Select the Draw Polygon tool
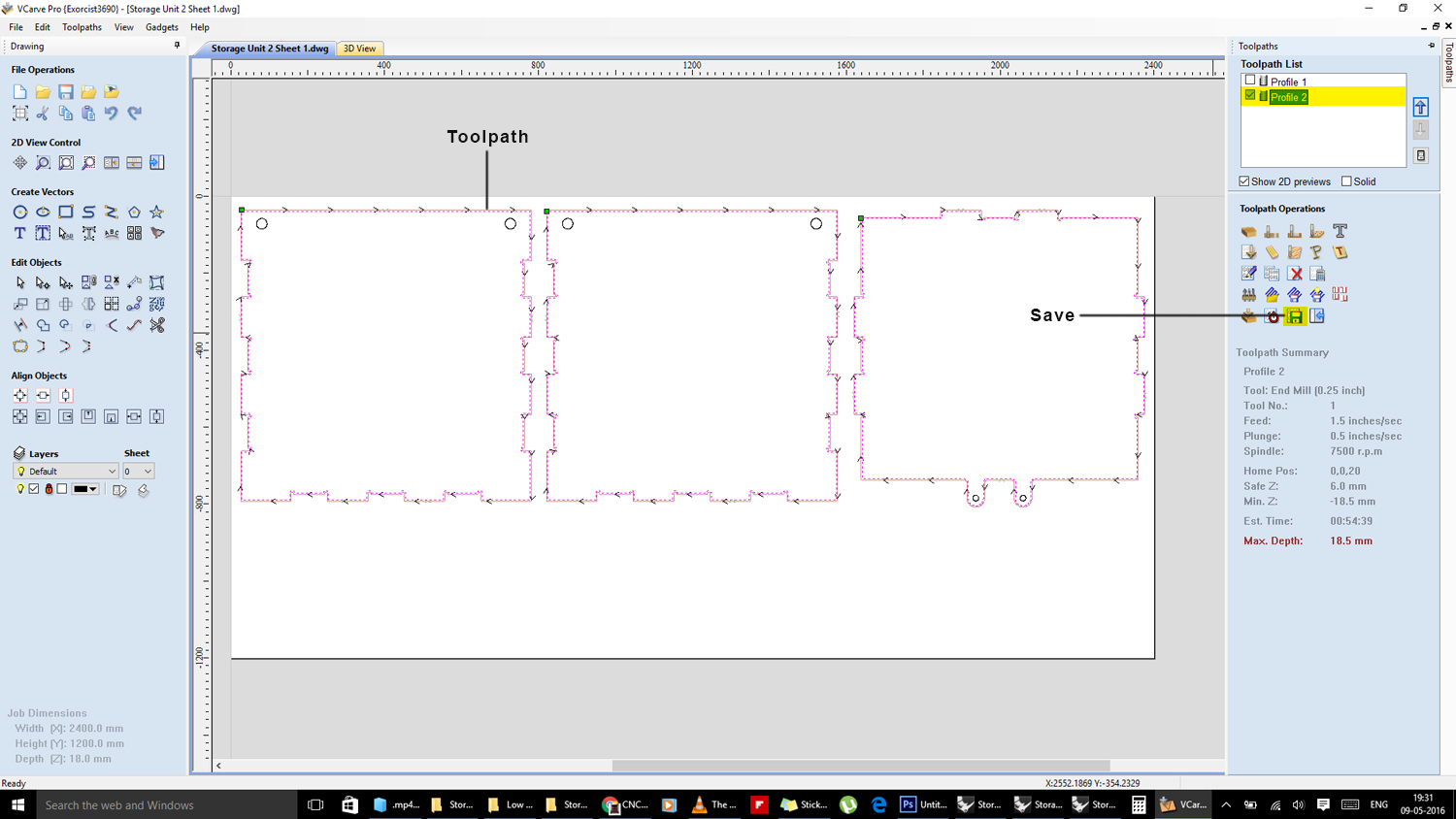The height and width of the screenshot is (819, 1456). 134,212
